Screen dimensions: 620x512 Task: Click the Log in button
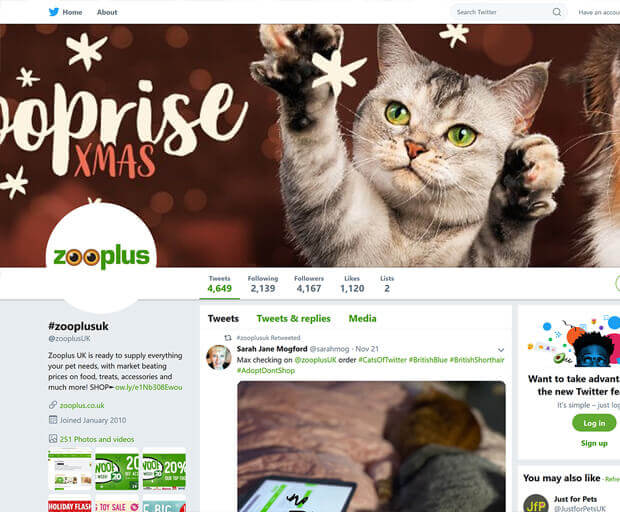pos(594,423)
